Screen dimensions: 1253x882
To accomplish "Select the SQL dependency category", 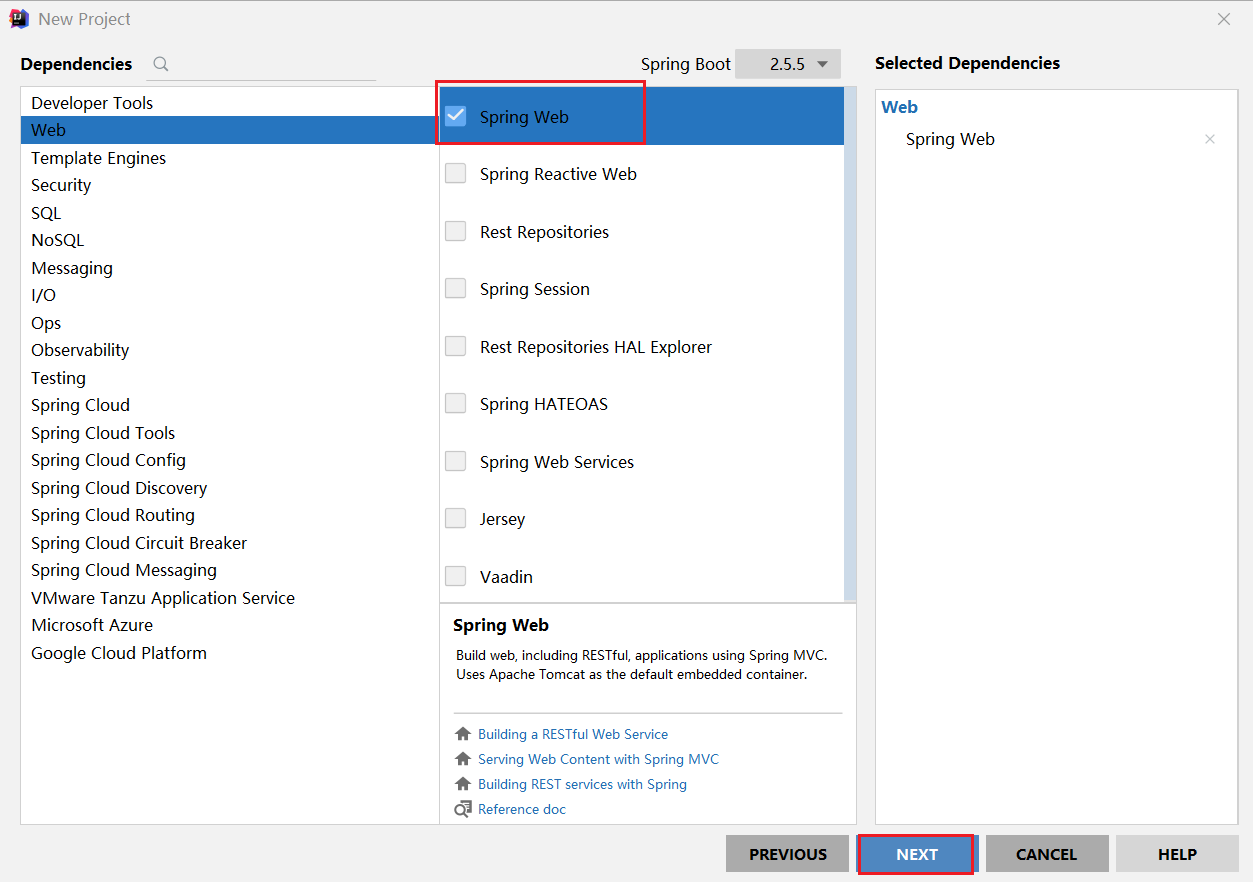I will point(46,213).
